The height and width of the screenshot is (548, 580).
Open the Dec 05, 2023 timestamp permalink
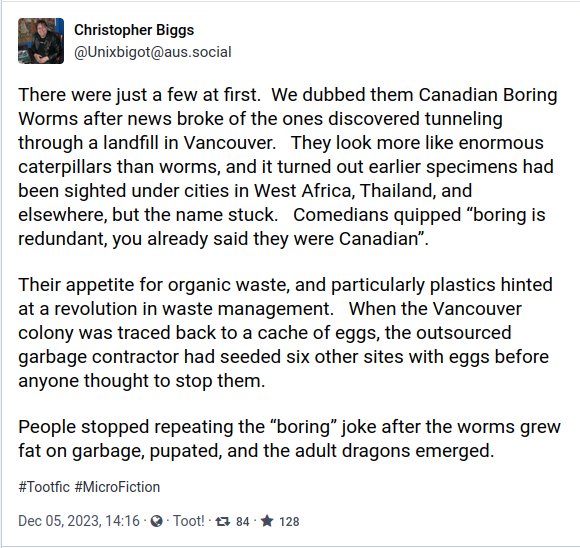coord(79,521)
